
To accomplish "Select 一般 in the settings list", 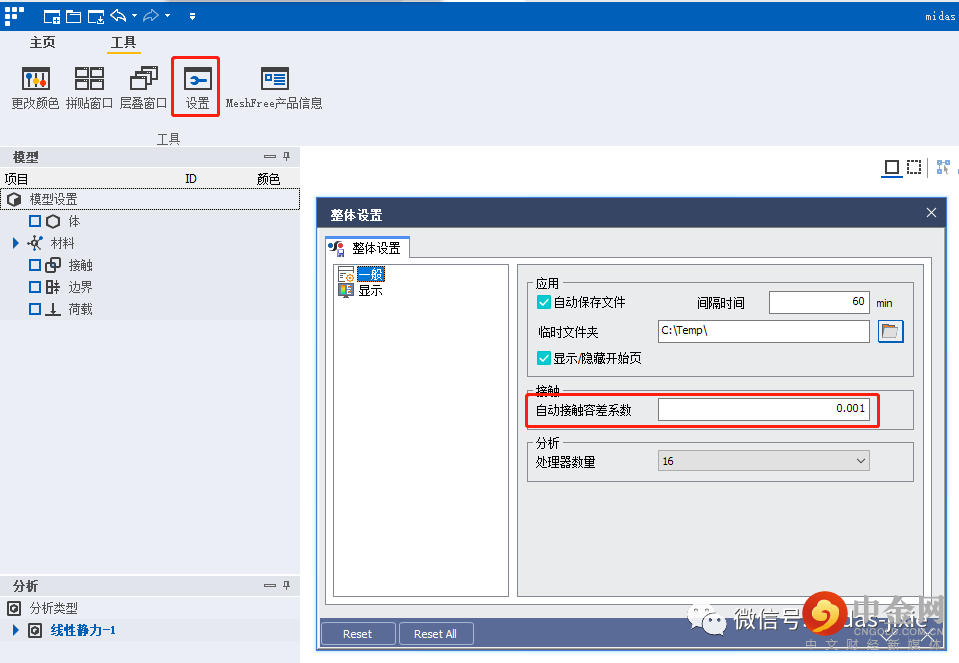I will click(x=371, y=274).
